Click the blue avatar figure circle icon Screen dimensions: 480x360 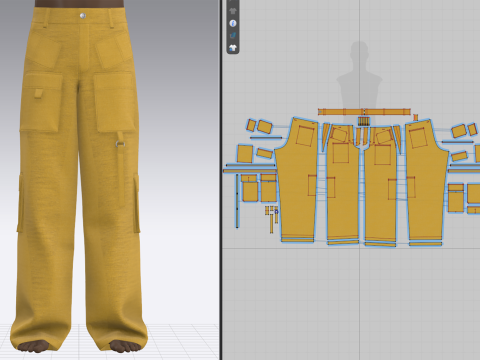point(233,23)
